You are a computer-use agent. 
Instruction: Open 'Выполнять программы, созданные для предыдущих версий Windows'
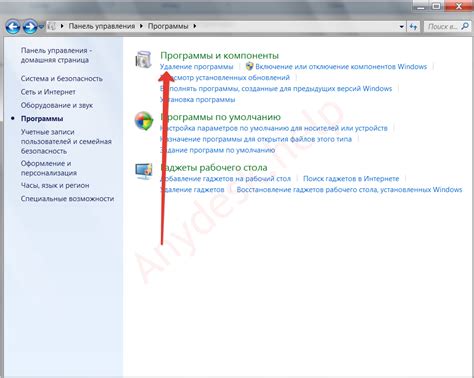click(x=276, y=89)
